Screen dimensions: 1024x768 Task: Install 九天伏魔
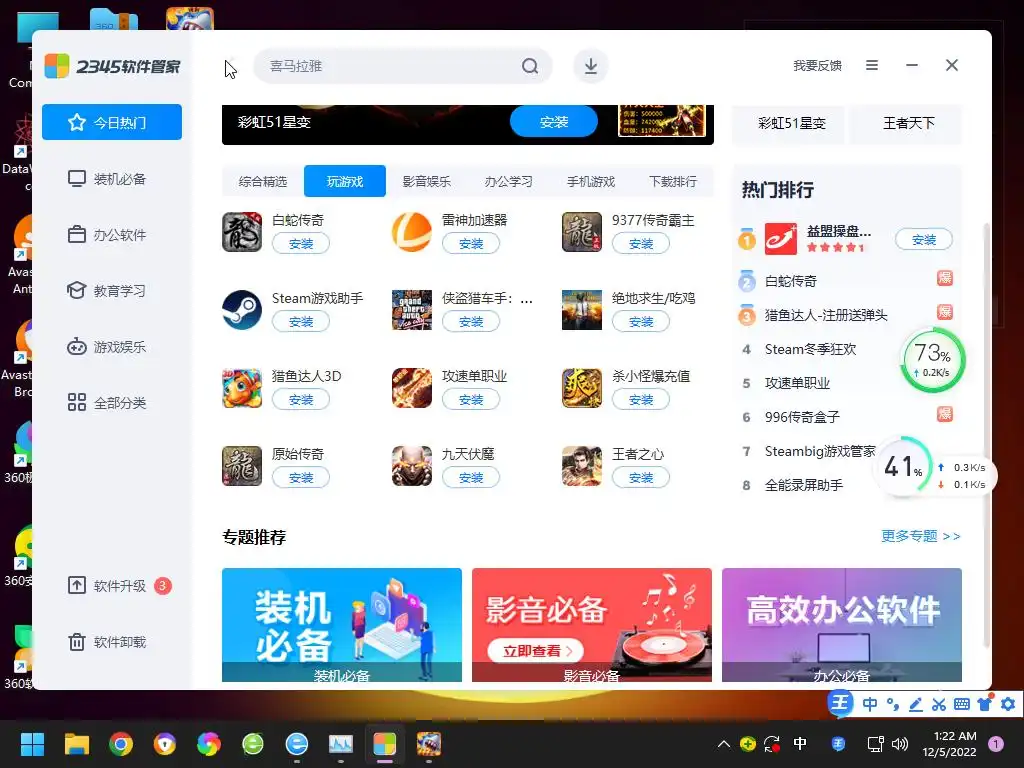pos(471,477)
